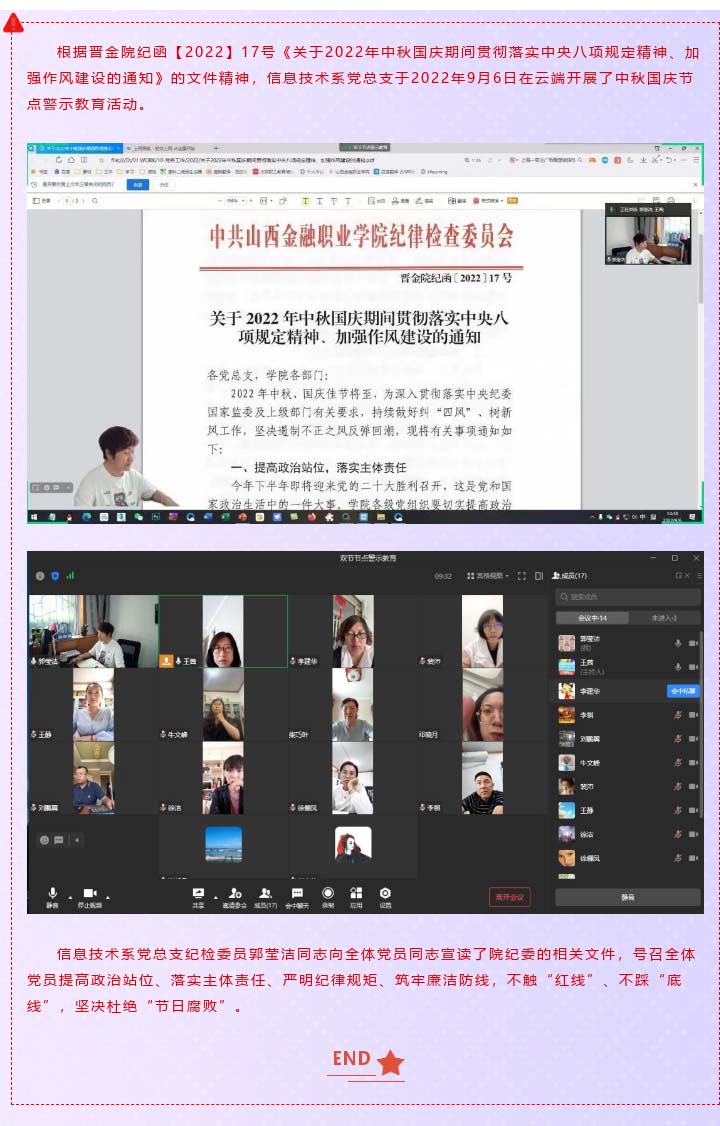This screenshot has width=720, height=1126.
Task: Switch to the in-meeting members tab
Action: pyautogui.click(x=592, y=618)
